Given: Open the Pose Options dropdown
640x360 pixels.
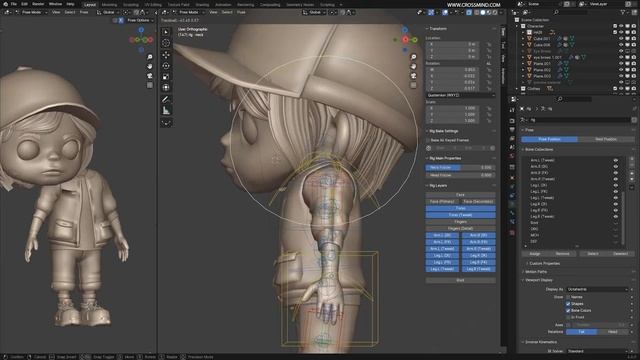Looking at the screenshot, I should coord(140,20).
